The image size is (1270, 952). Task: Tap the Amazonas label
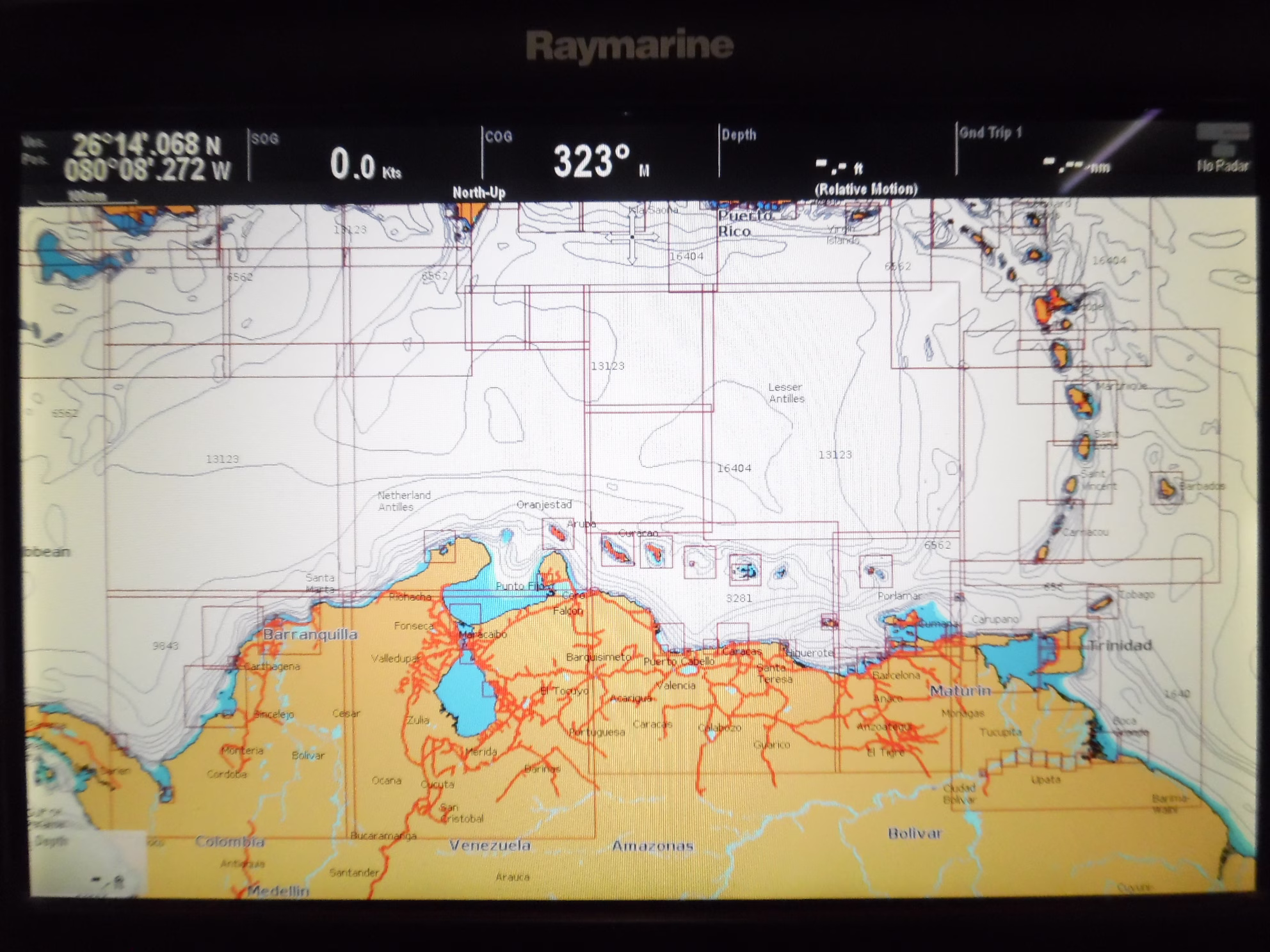(x=652, y=846)
